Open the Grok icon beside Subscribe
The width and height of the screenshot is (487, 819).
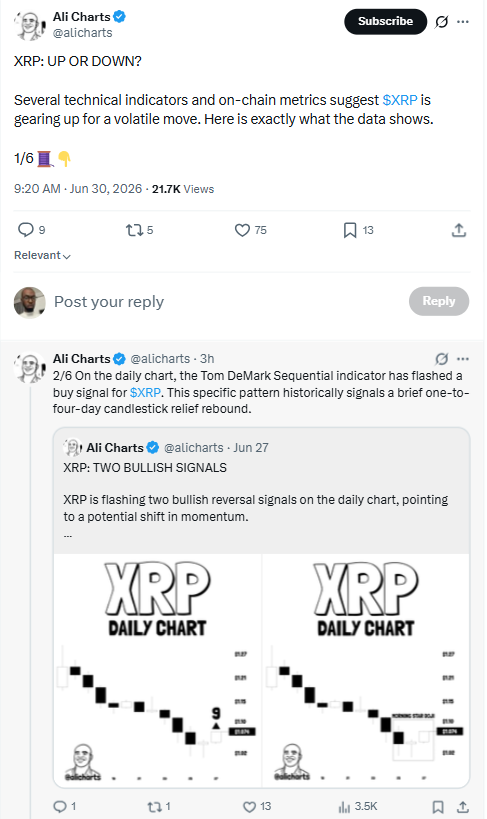pyautogui.click(x=442, y=21)
